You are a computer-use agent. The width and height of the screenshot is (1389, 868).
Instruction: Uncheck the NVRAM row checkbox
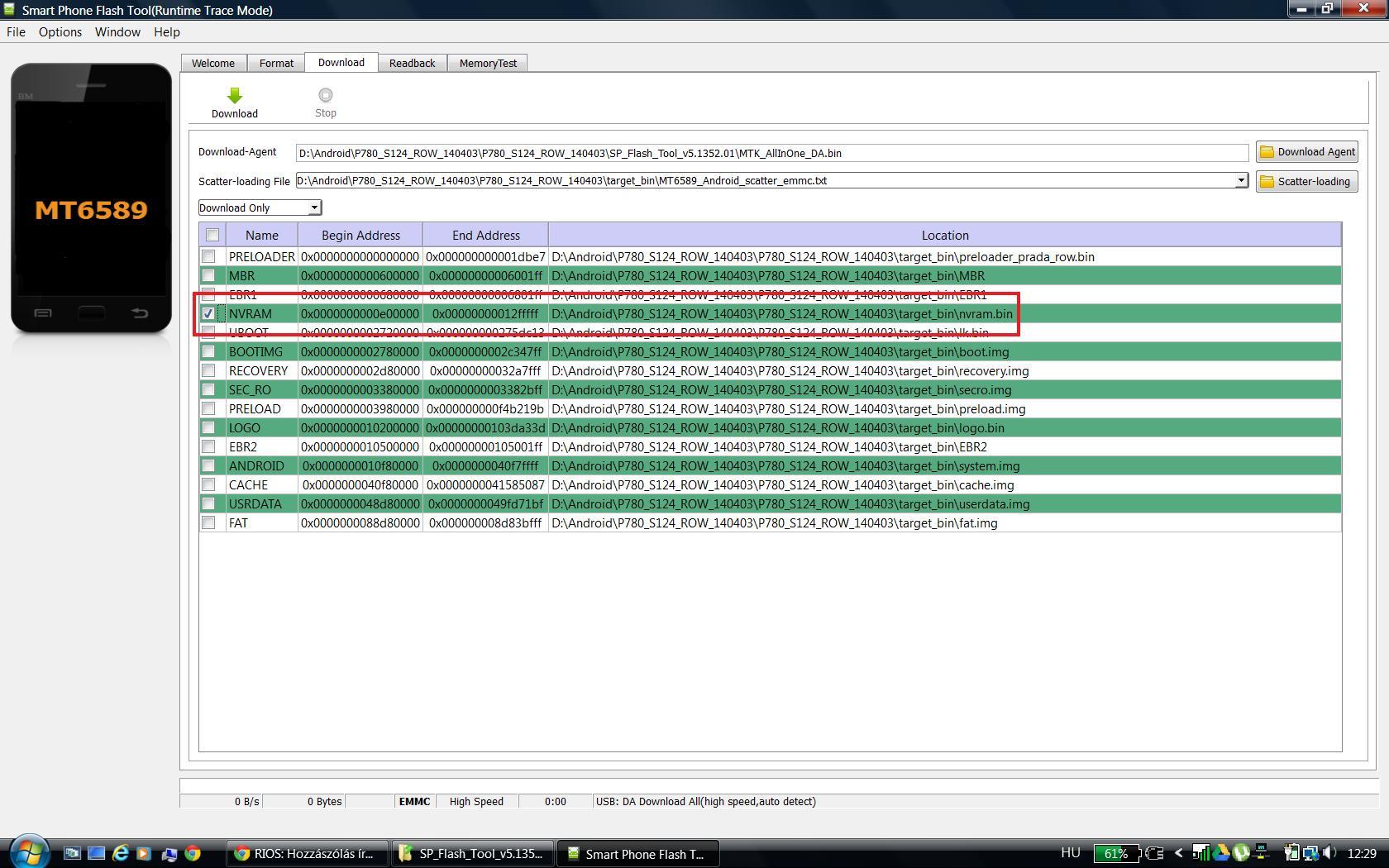coord(208,314)
